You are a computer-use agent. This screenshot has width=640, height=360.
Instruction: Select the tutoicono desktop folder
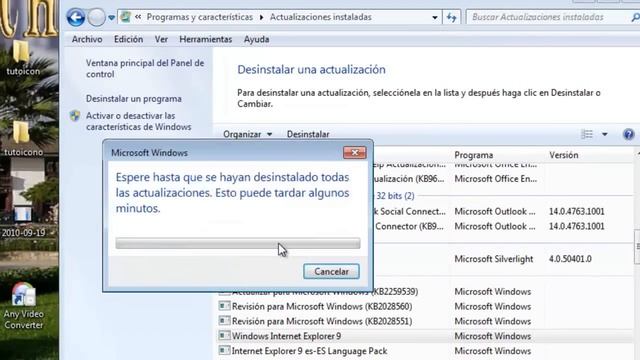coord(22,139)
